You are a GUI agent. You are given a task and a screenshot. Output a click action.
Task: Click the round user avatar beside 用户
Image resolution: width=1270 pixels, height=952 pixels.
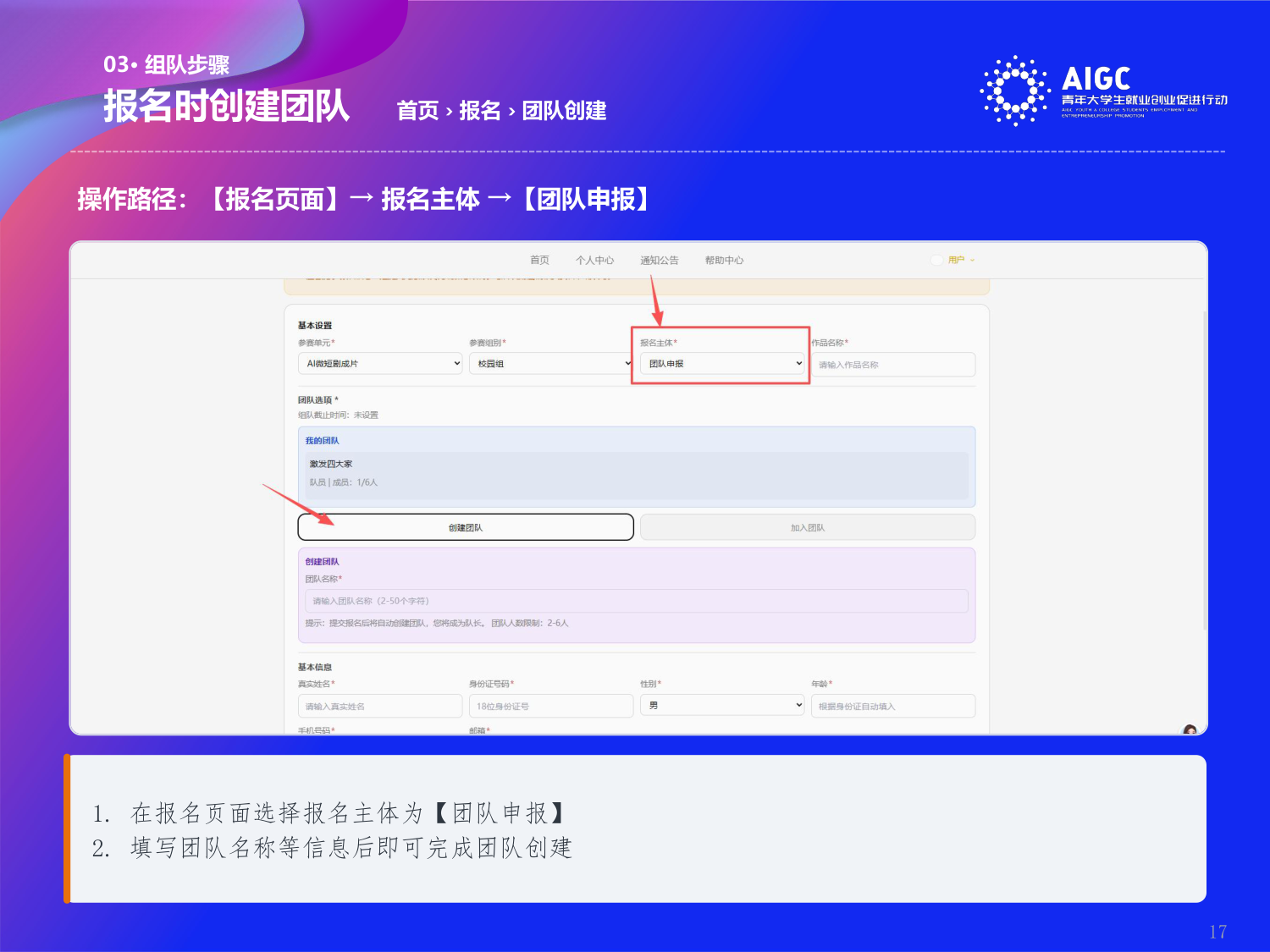[x=937, y=260]
